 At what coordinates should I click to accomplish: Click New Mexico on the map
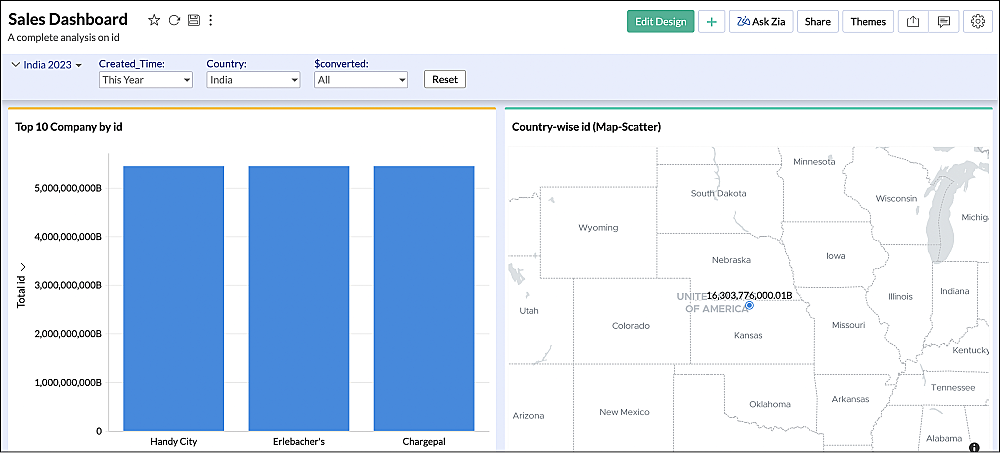tap(624, 412)
